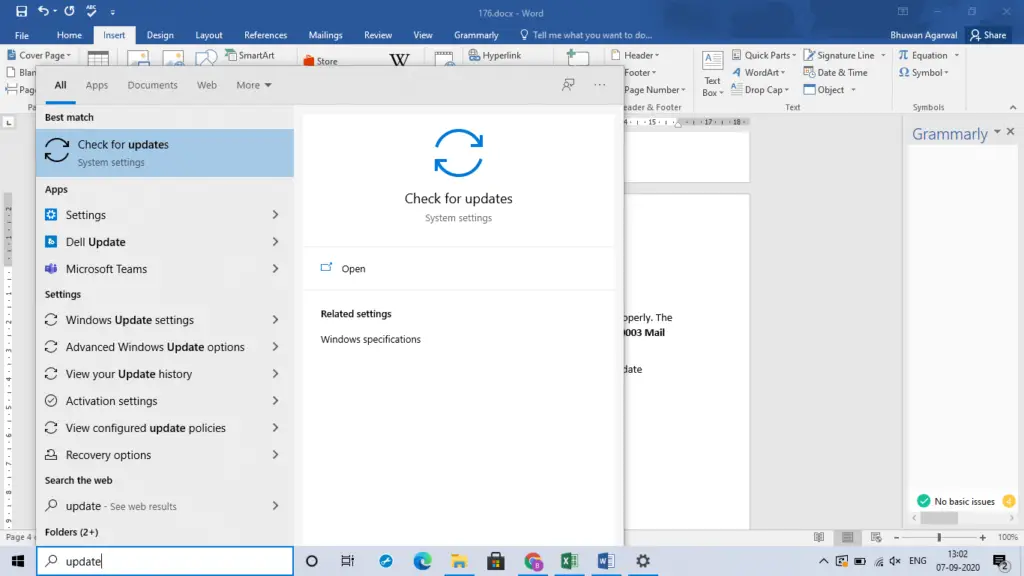This screenshot has height=576, width=1024.
Task: Open Task View on the taskbar
Action: [x=347, y=561]
